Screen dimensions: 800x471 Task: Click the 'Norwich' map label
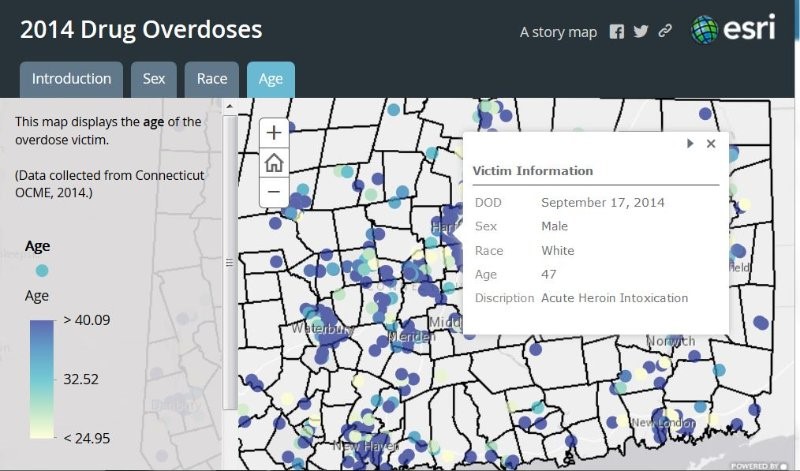[670, 341]
